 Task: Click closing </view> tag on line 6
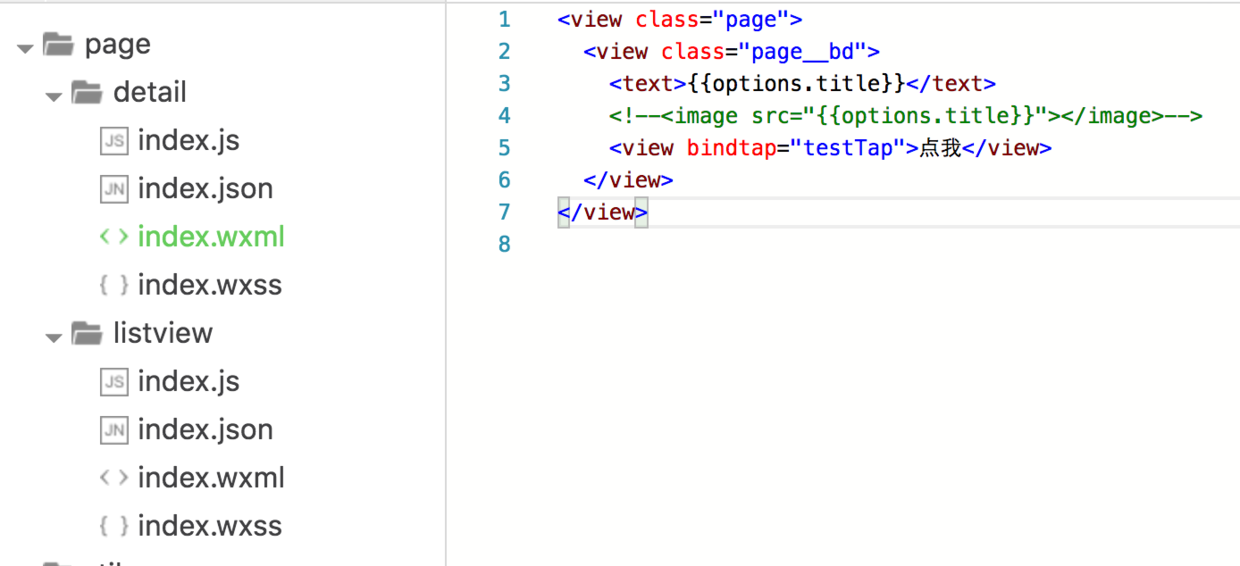point(628,180)
